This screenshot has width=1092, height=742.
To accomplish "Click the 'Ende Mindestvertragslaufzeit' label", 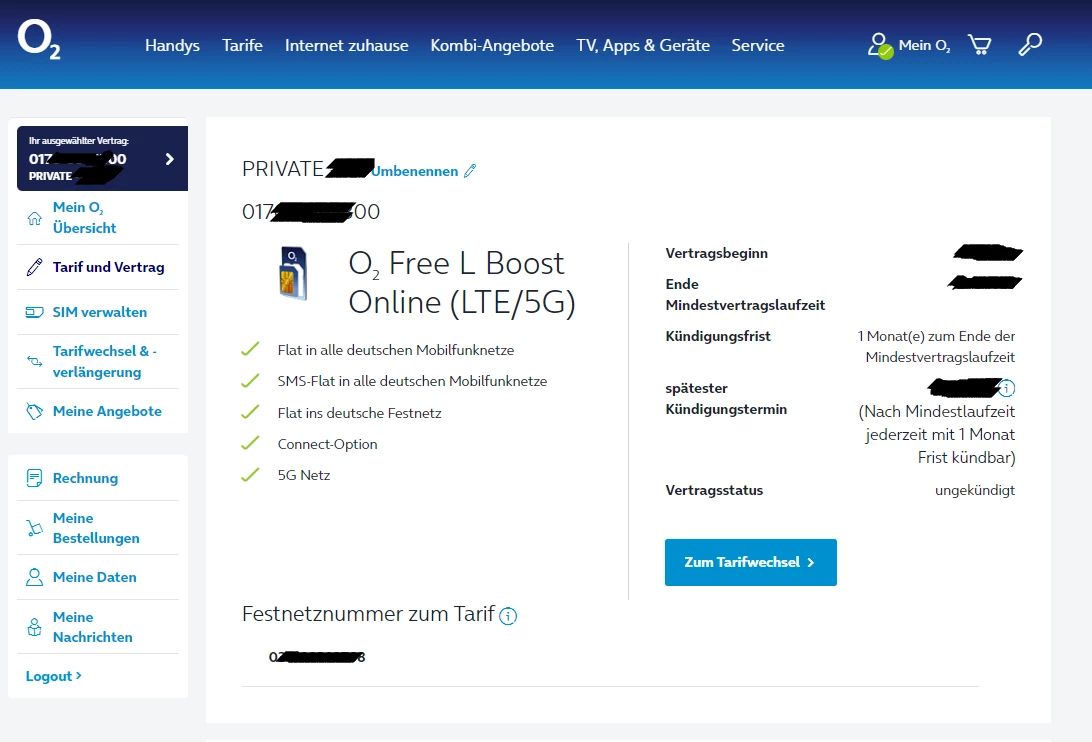I will click(745, 294).
